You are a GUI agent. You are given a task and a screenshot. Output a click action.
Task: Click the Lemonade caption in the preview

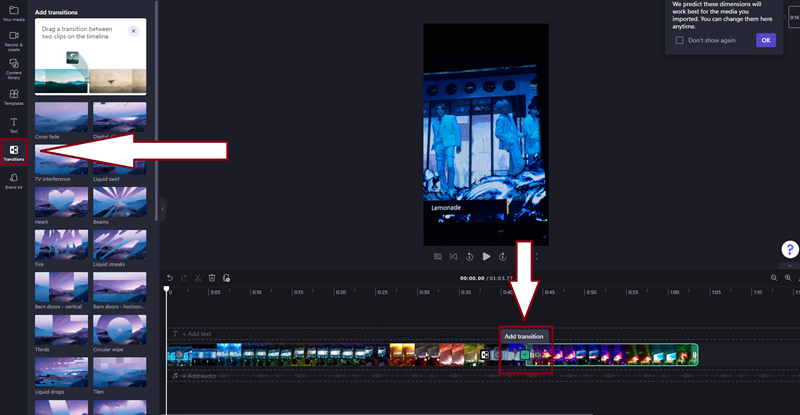(x=446, y=208)
